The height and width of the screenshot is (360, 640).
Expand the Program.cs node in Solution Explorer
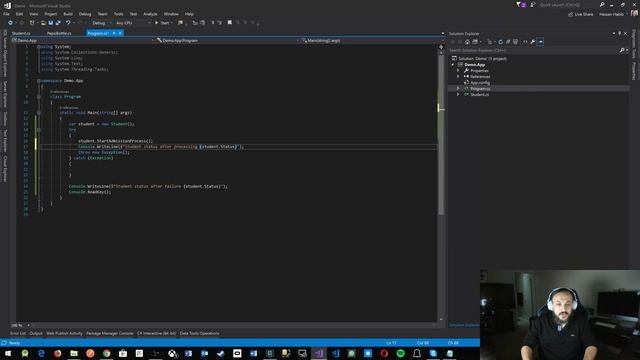(x=458, y=88)
